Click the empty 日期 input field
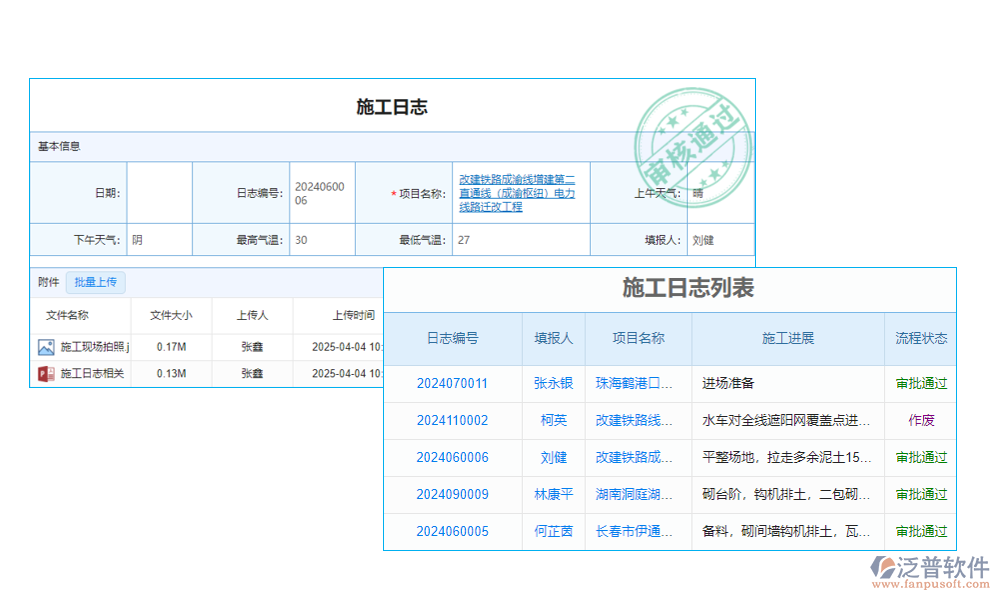Screen dimensions: 1000x600 (159, 193)
